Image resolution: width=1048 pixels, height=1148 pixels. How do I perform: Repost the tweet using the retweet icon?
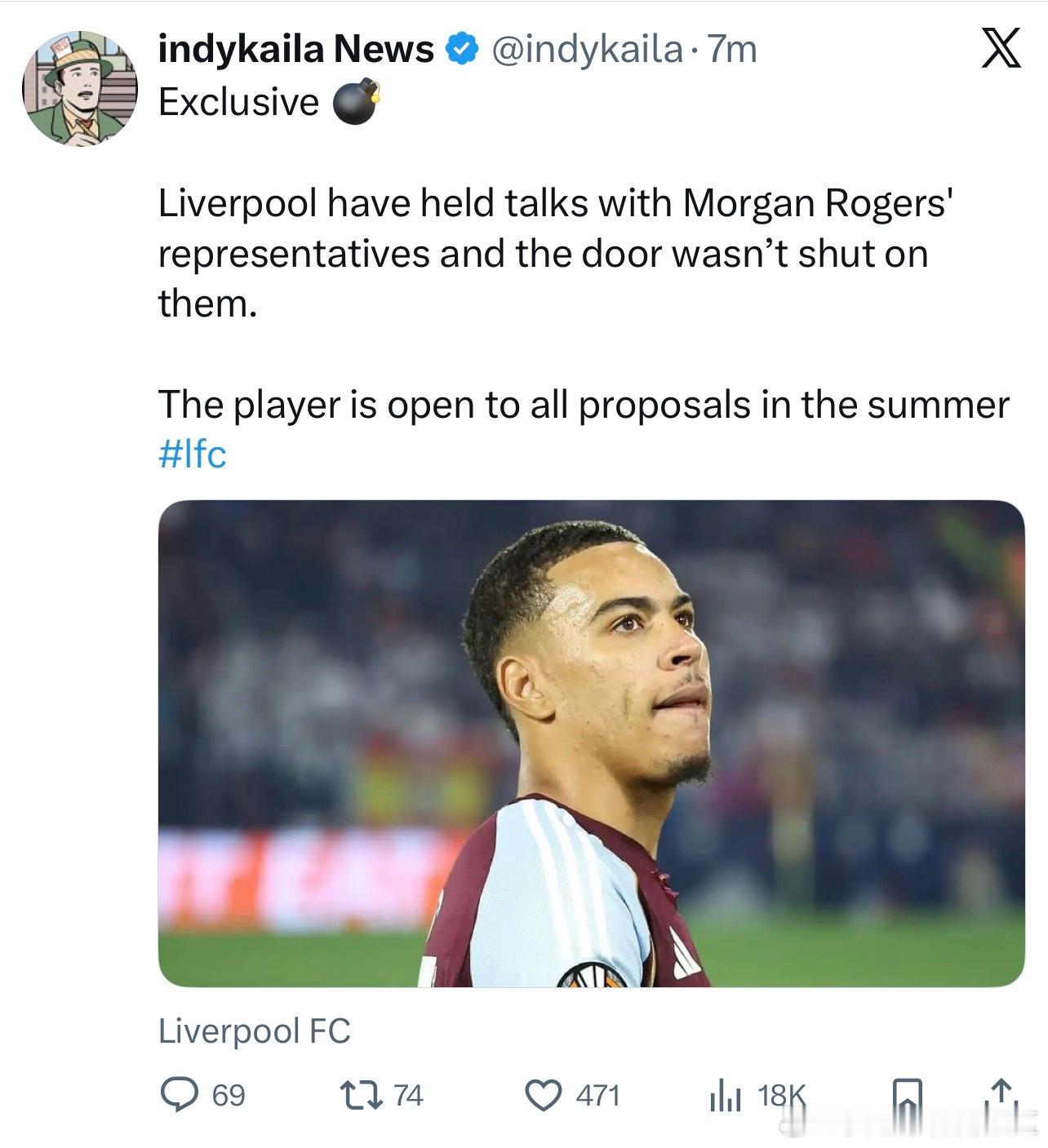(x=362, y=1094)
